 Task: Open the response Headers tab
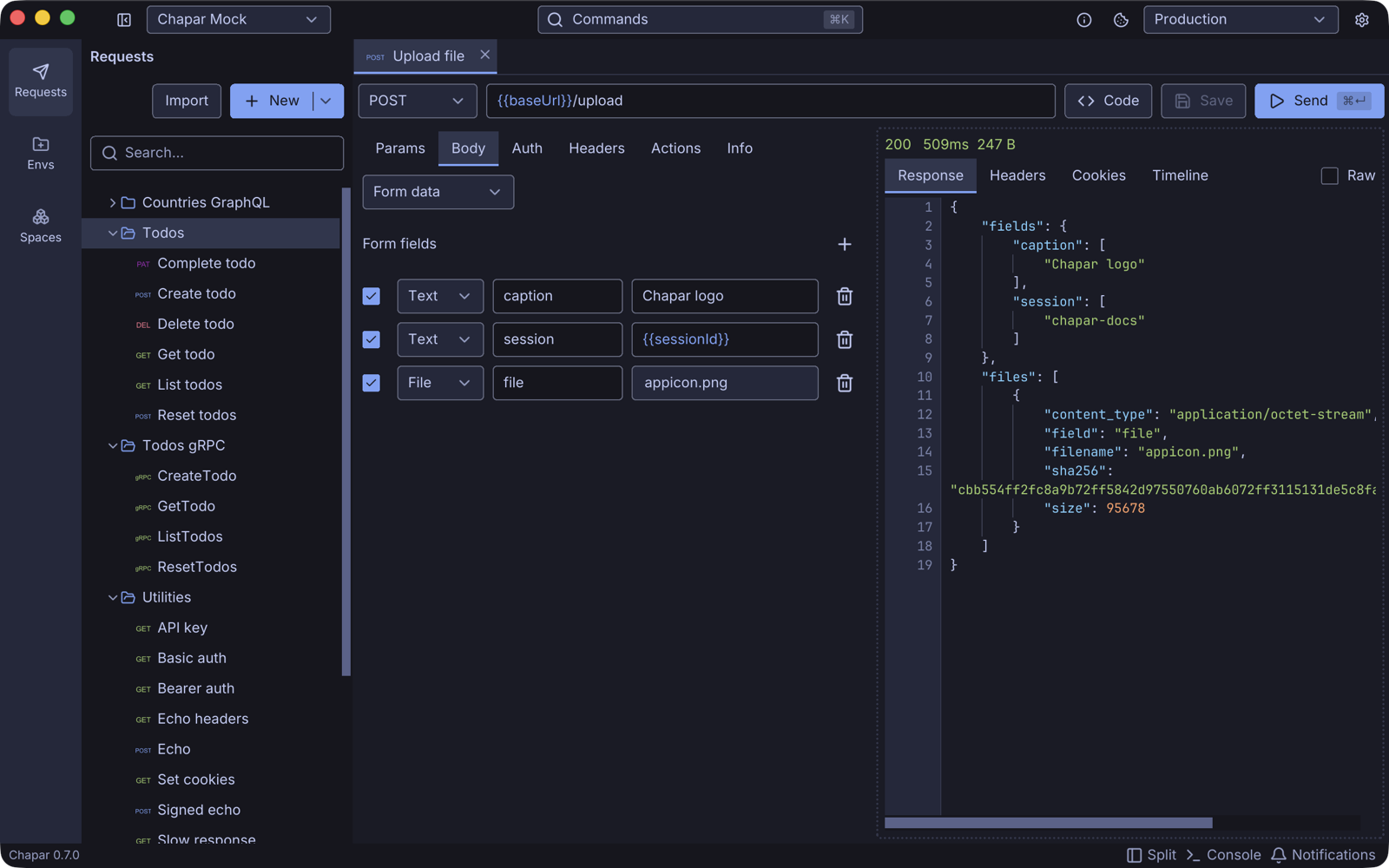click(1017, 175)
